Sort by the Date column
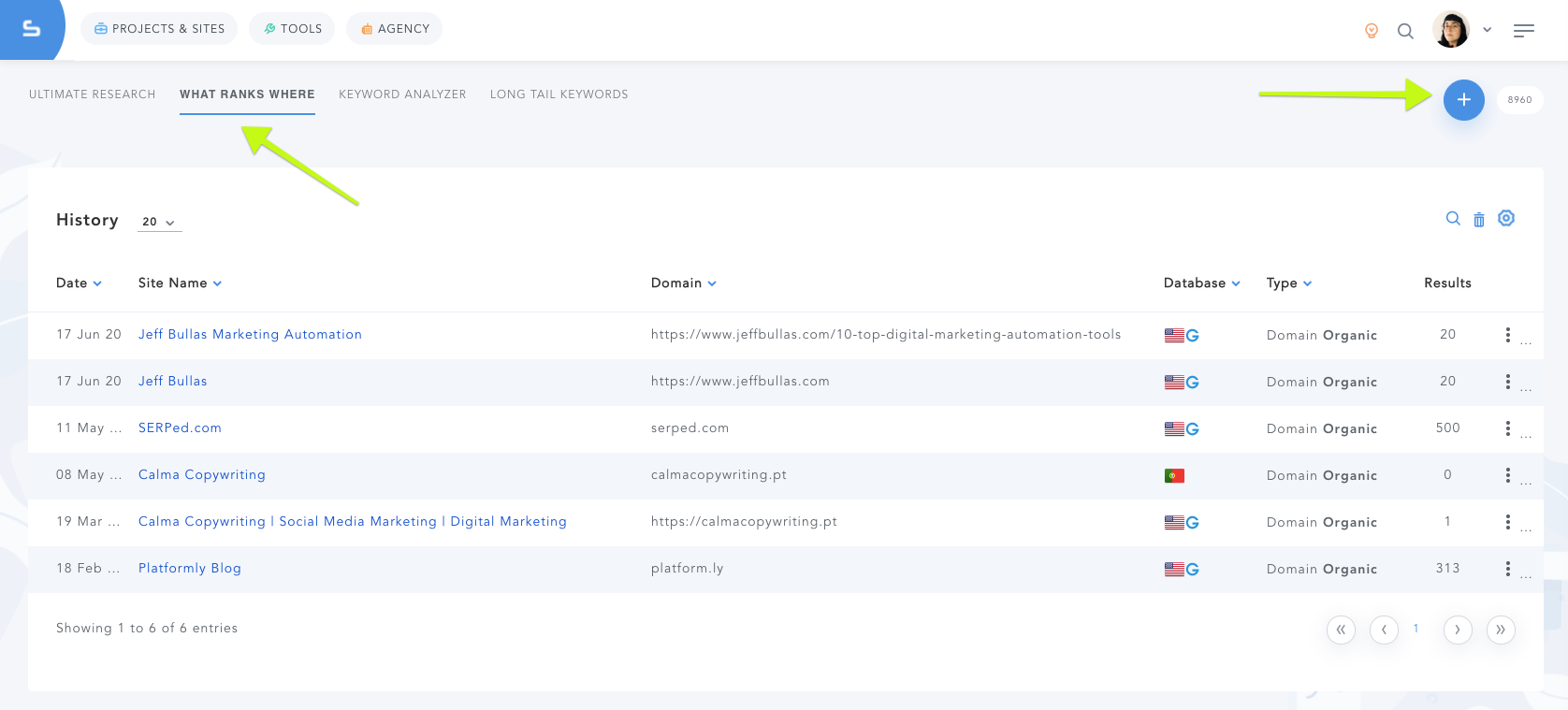The height and width of the screenshot is (710, 1568). [79, 283]
